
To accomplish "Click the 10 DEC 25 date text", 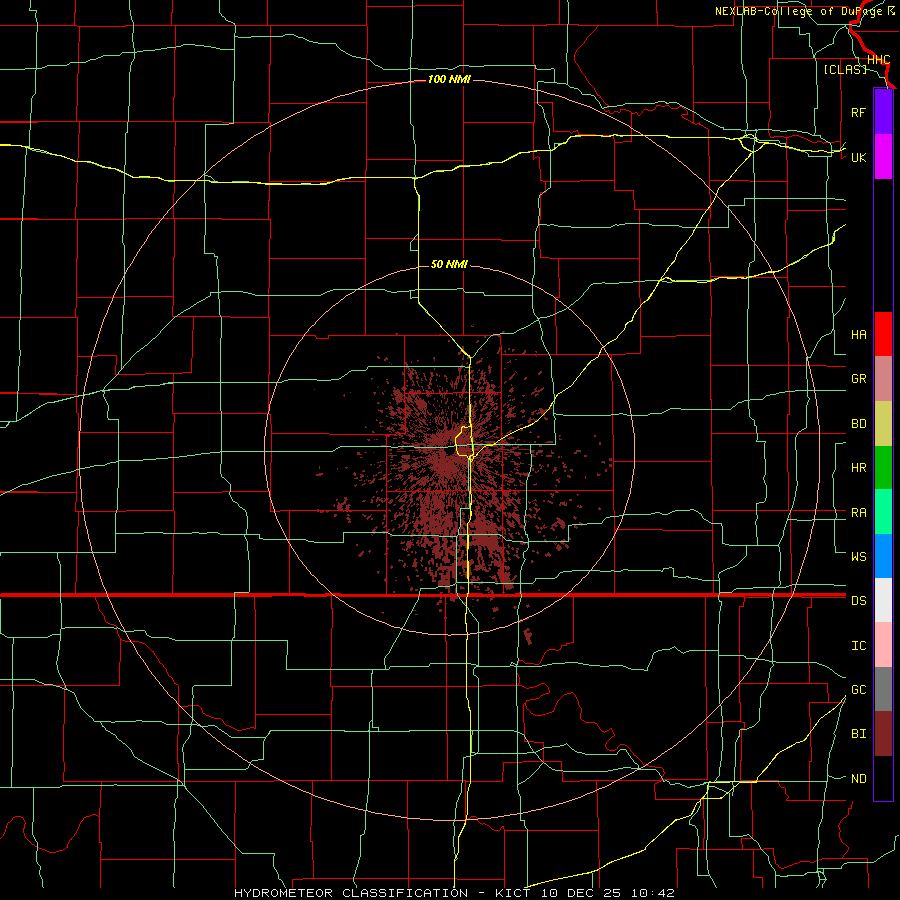I will 581,893.
